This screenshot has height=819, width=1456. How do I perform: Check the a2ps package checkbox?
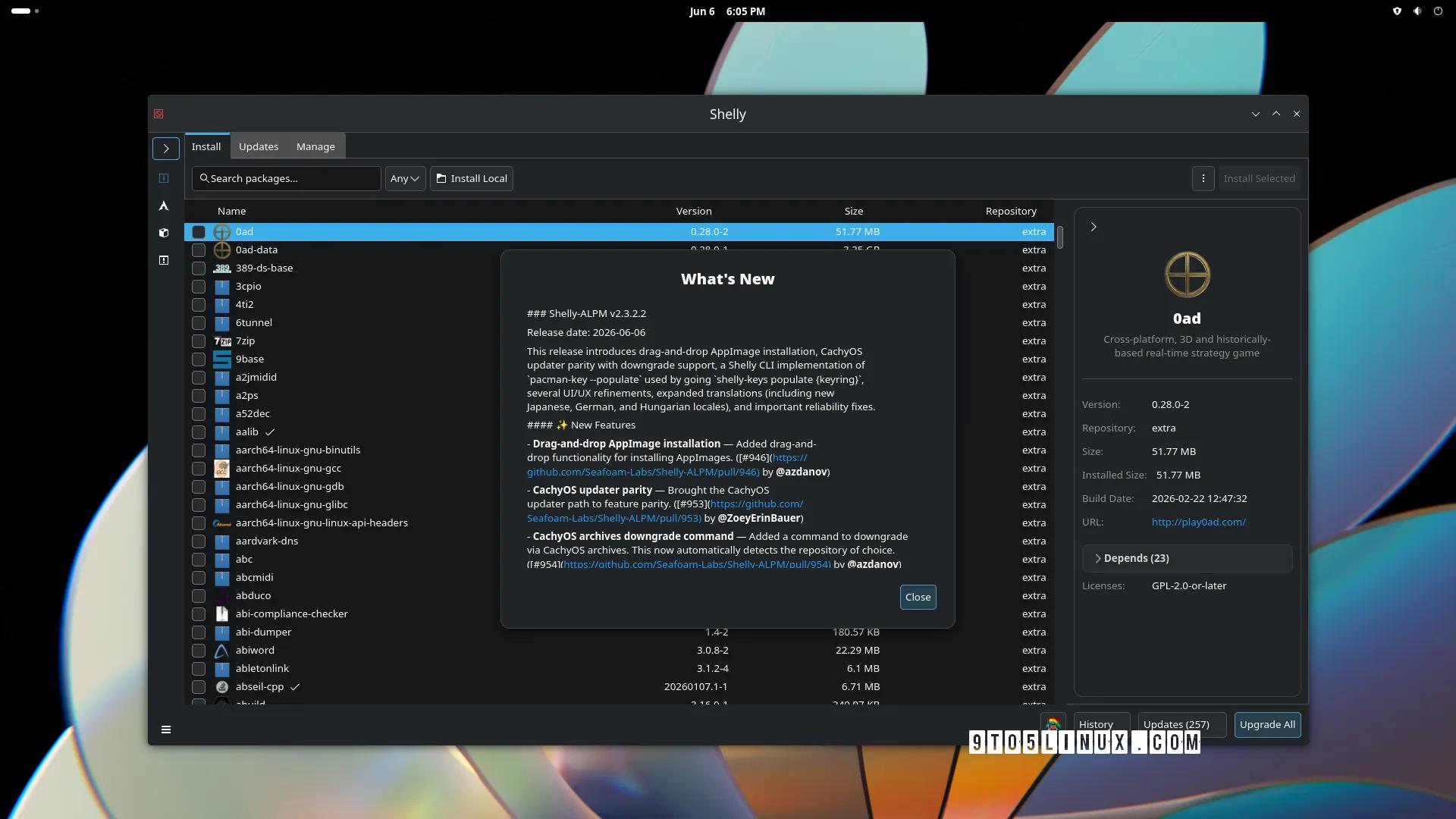point(199,395)
